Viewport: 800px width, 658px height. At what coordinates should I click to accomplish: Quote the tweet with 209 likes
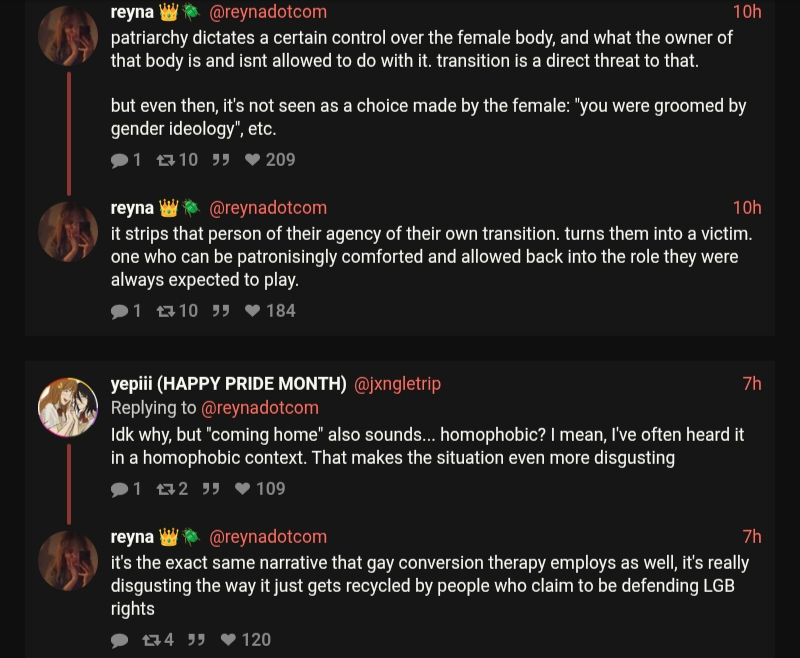[x=221, y=160]
